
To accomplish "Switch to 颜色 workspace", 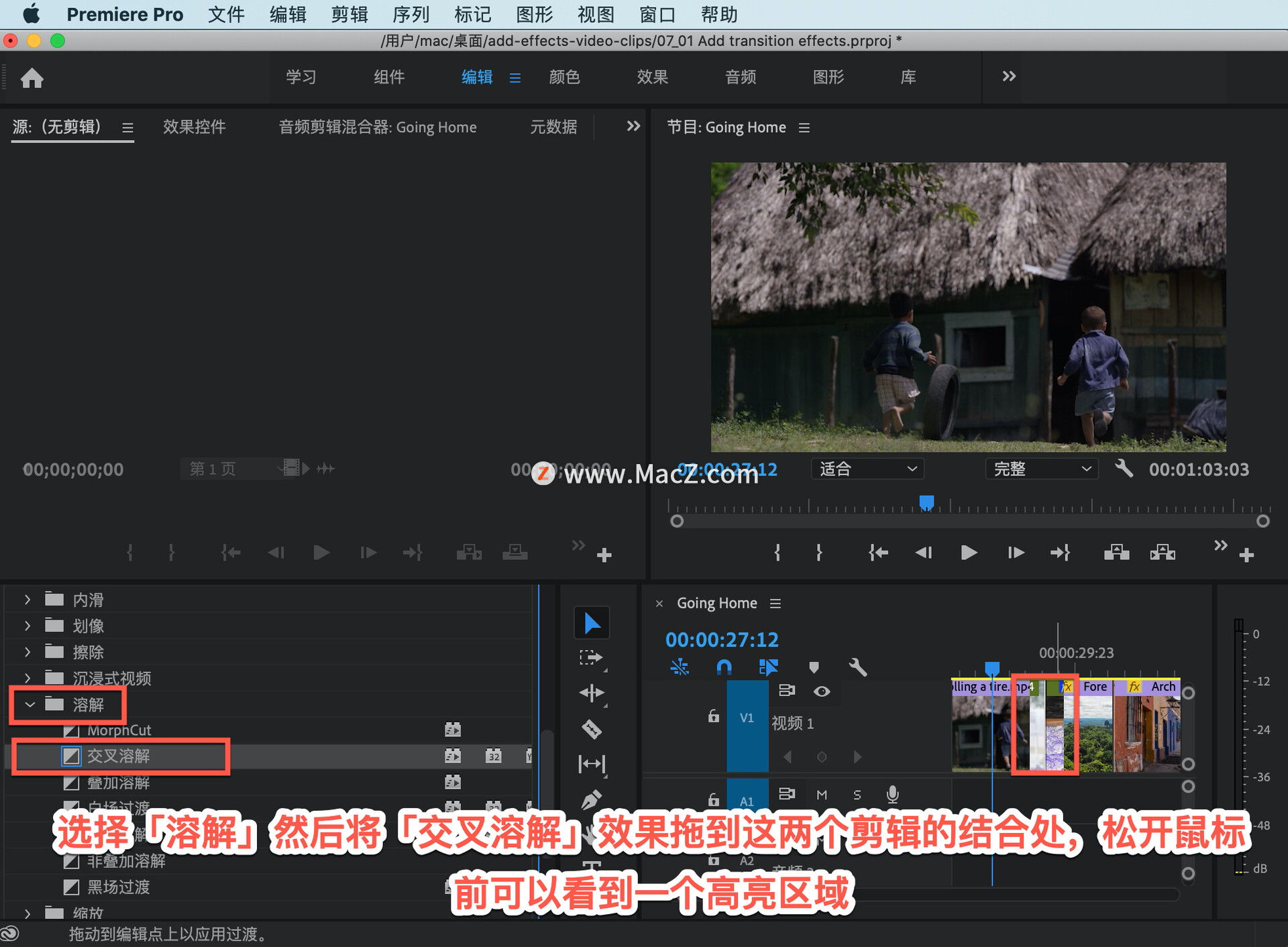I will point(564,77).
